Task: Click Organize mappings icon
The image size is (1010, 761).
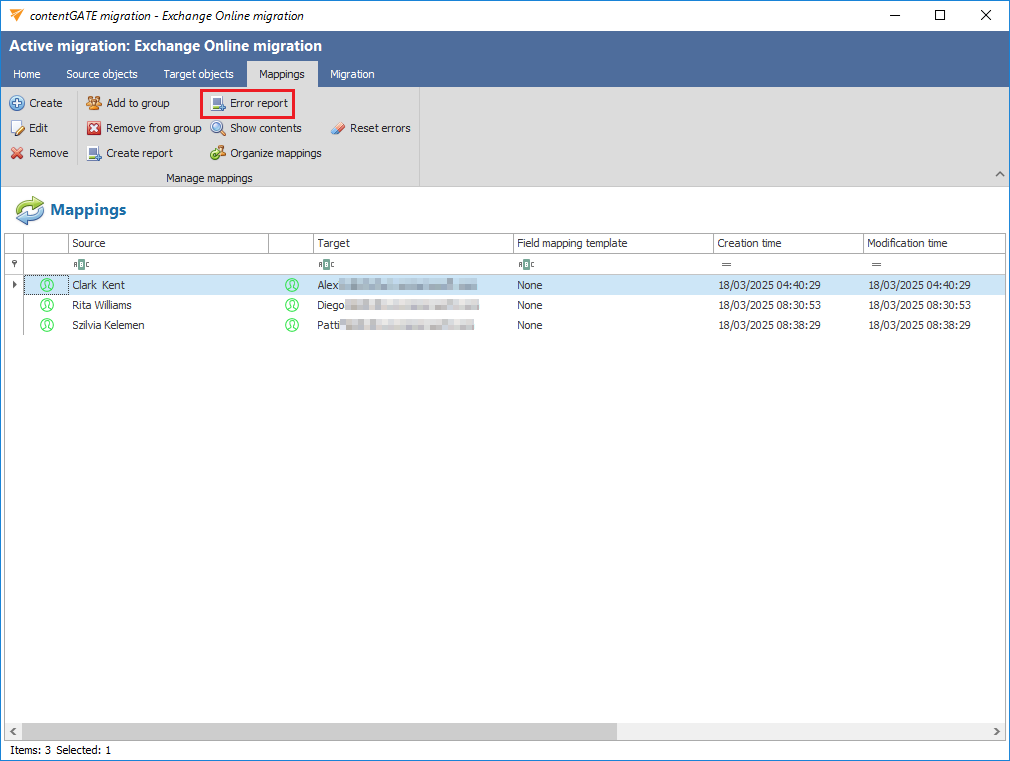Action: (x=218, y=153)
